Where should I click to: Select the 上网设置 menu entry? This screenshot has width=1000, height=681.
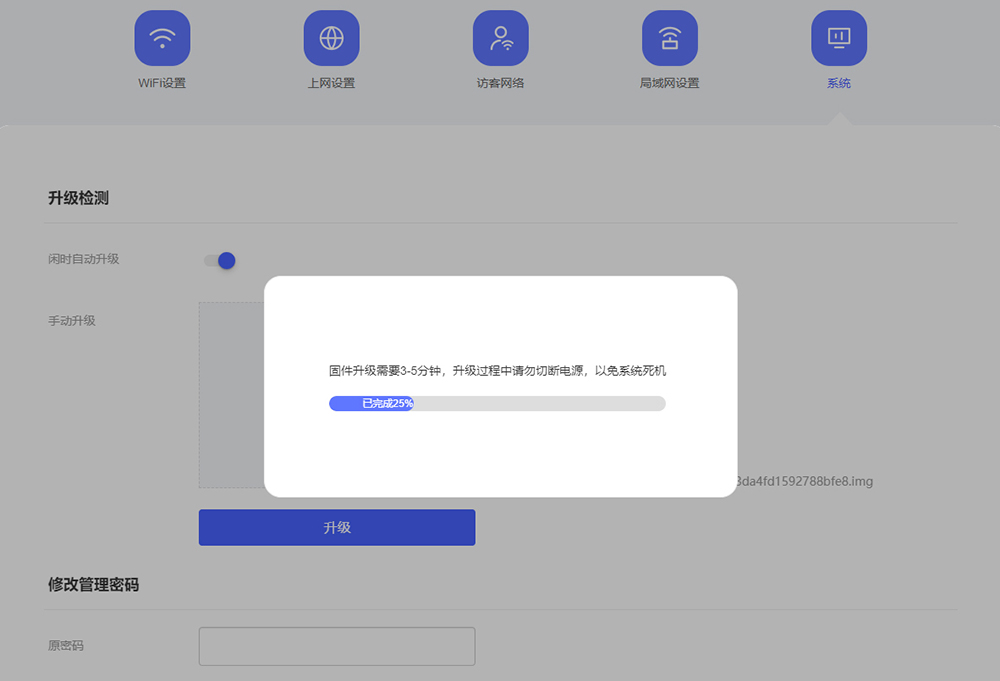point(331,84)
